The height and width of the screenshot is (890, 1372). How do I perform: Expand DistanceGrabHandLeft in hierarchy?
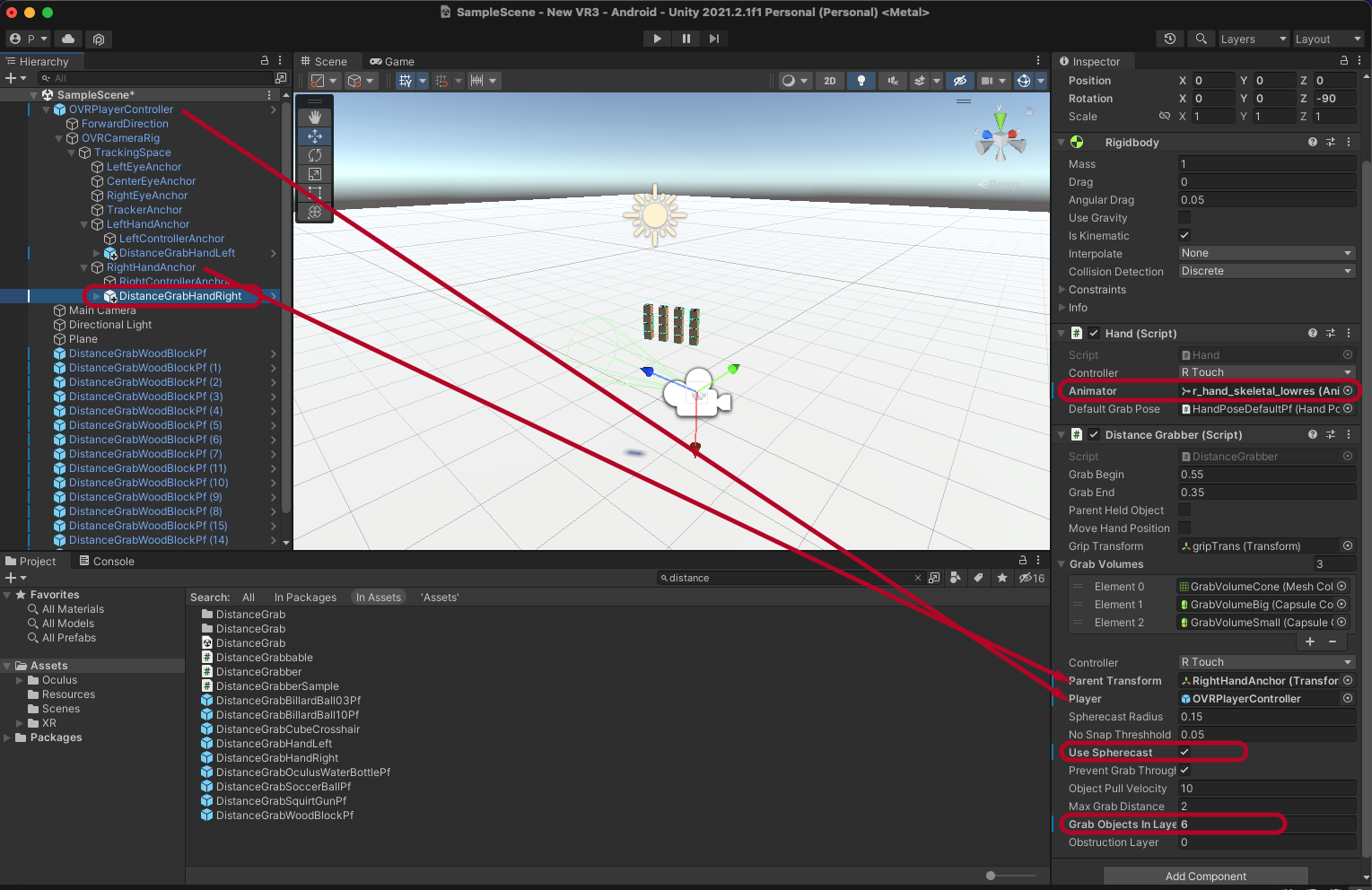pos(97,253)
